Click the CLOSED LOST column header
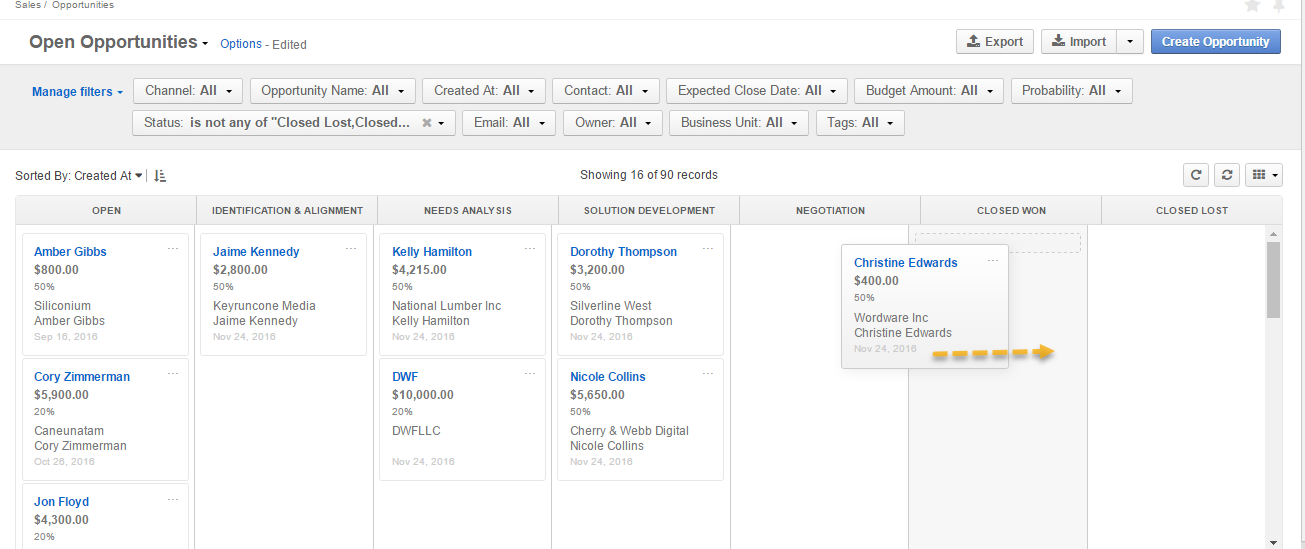This screenshot has width=1305, height=549. click(x=1192, y=210)
